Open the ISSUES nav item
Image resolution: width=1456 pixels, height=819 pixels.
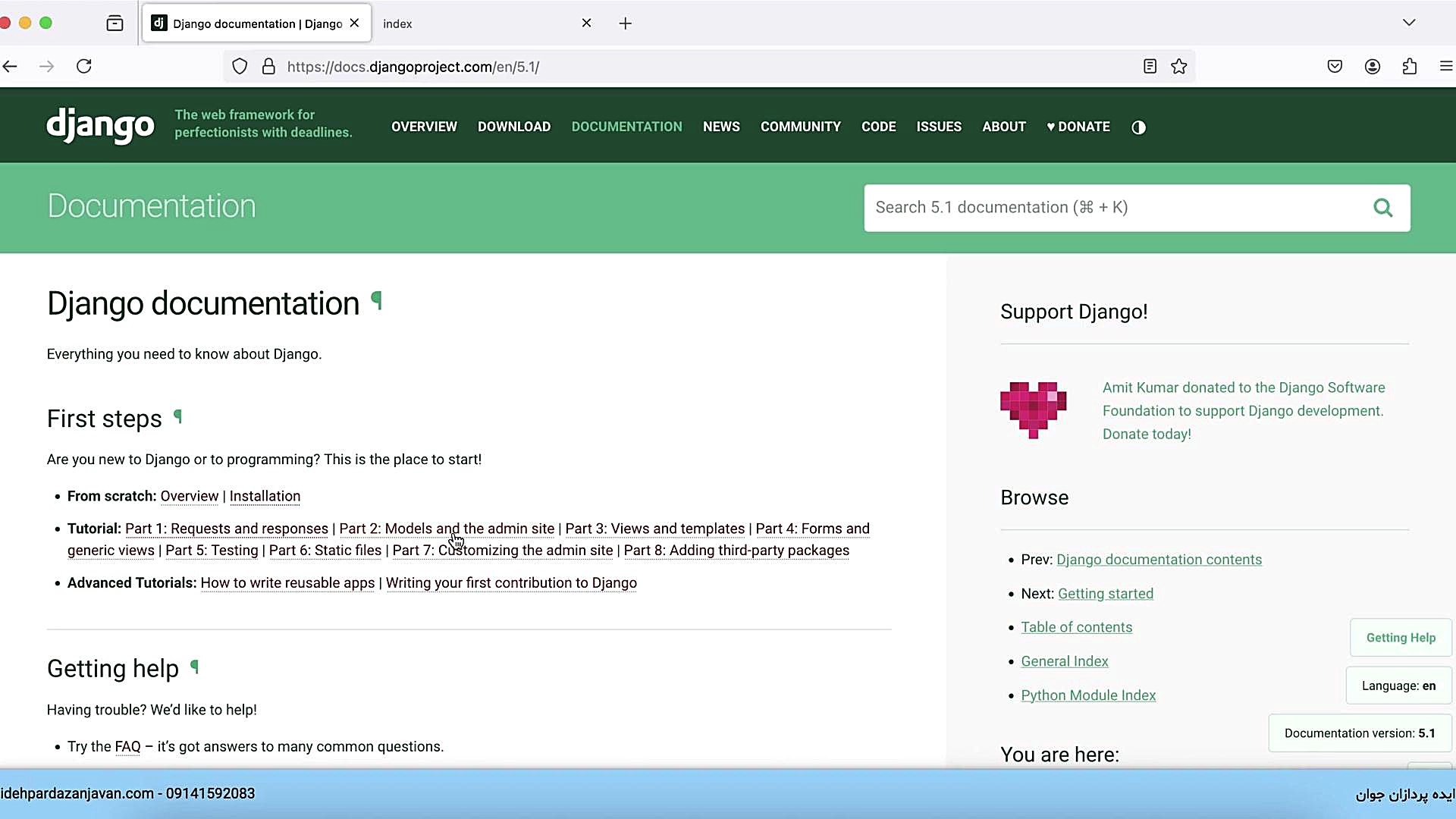click(x=939, y=127)
